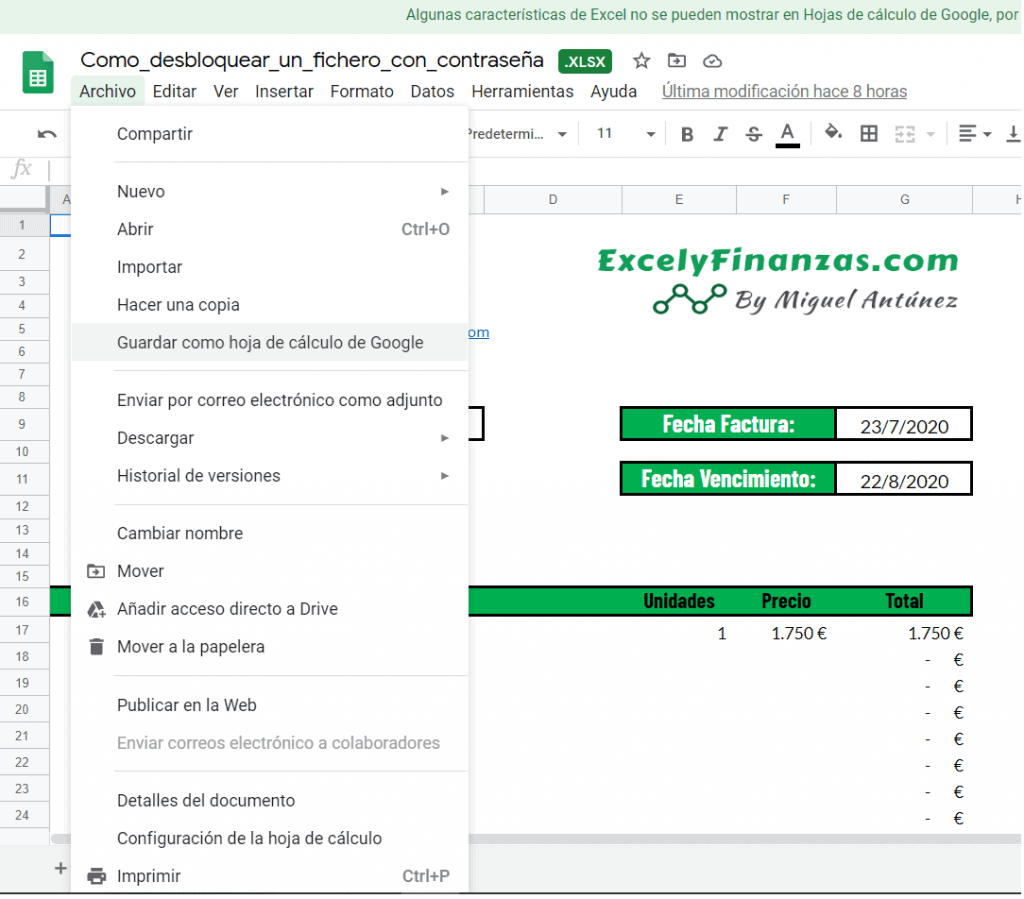Click the add sheet plus icon

click(x=60, y=868)
